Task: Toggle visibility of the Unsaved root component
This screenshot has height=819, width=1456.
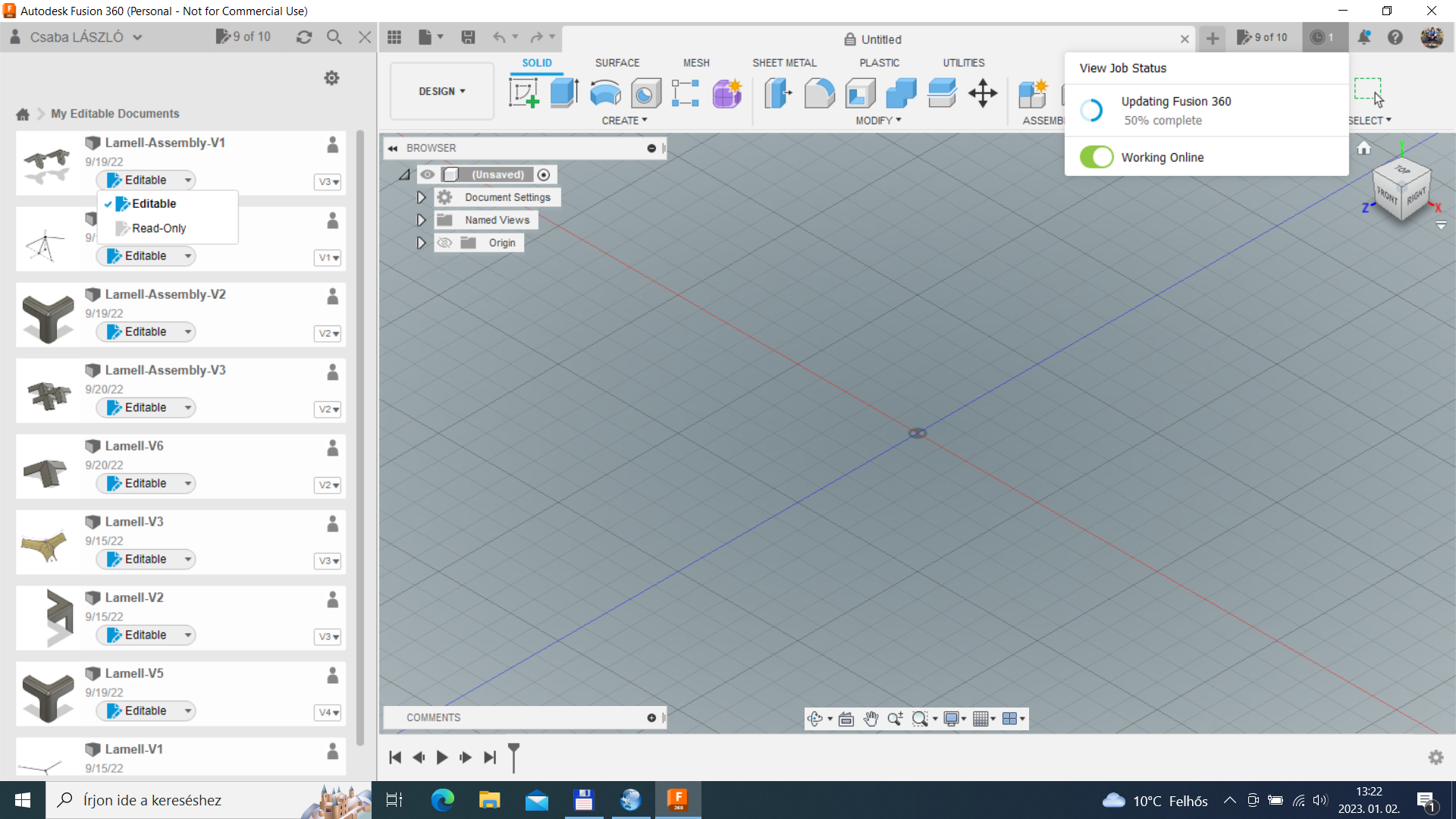Action: (x=428, y=174)
